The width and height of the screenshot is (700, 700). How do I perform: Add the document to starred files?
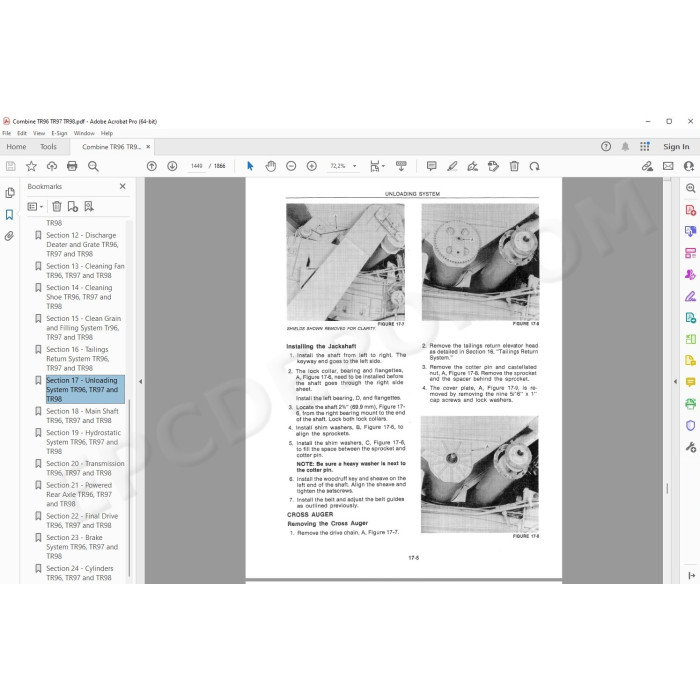(31, 167)
